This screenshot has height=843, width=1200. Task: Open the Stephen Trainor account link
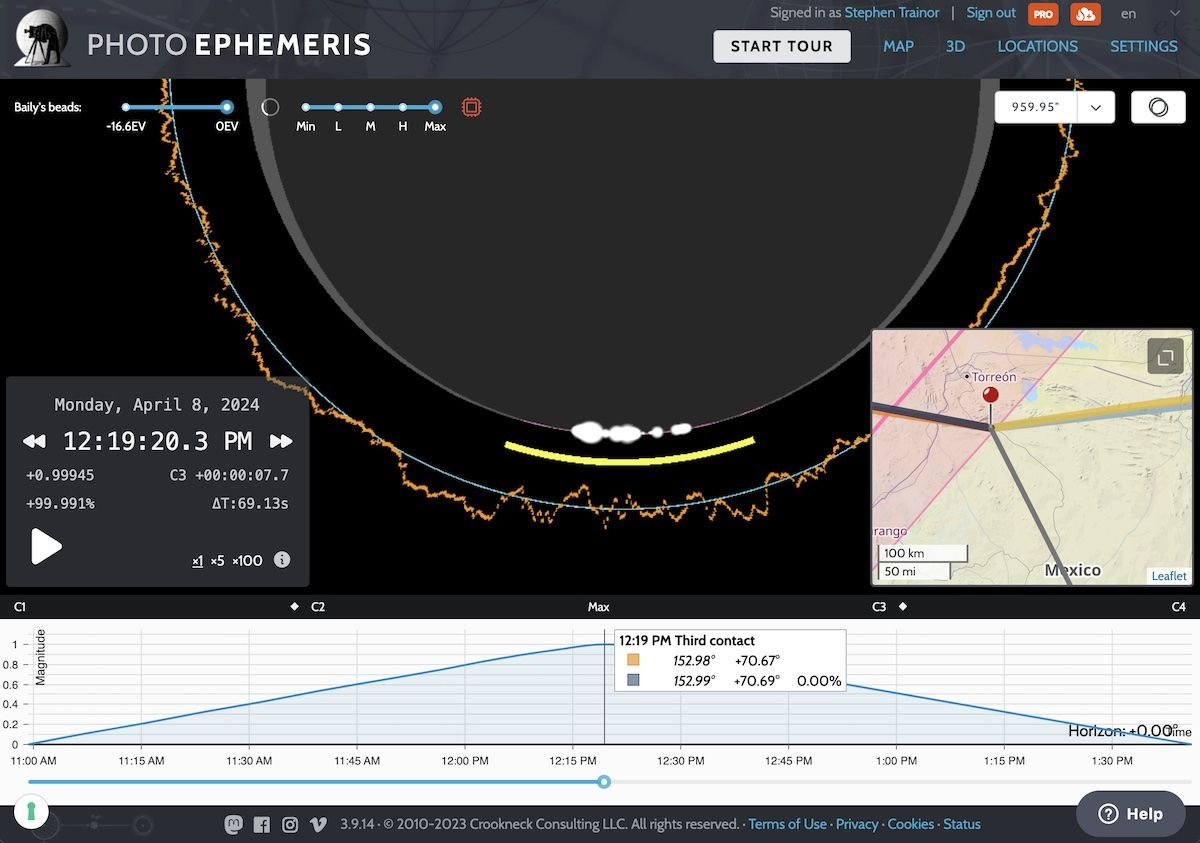tap(892, 13)
